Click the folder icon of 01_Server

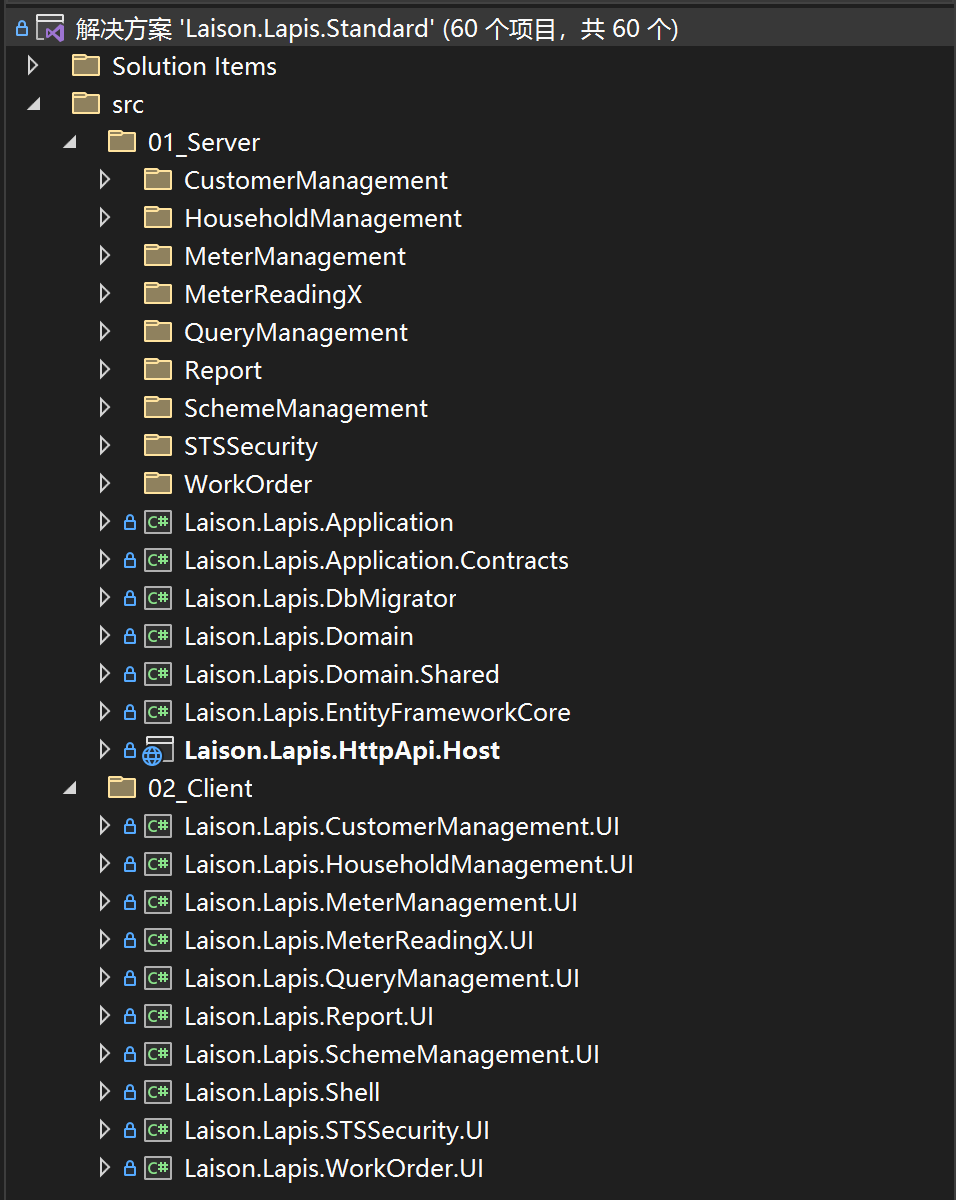click(122, 142)
